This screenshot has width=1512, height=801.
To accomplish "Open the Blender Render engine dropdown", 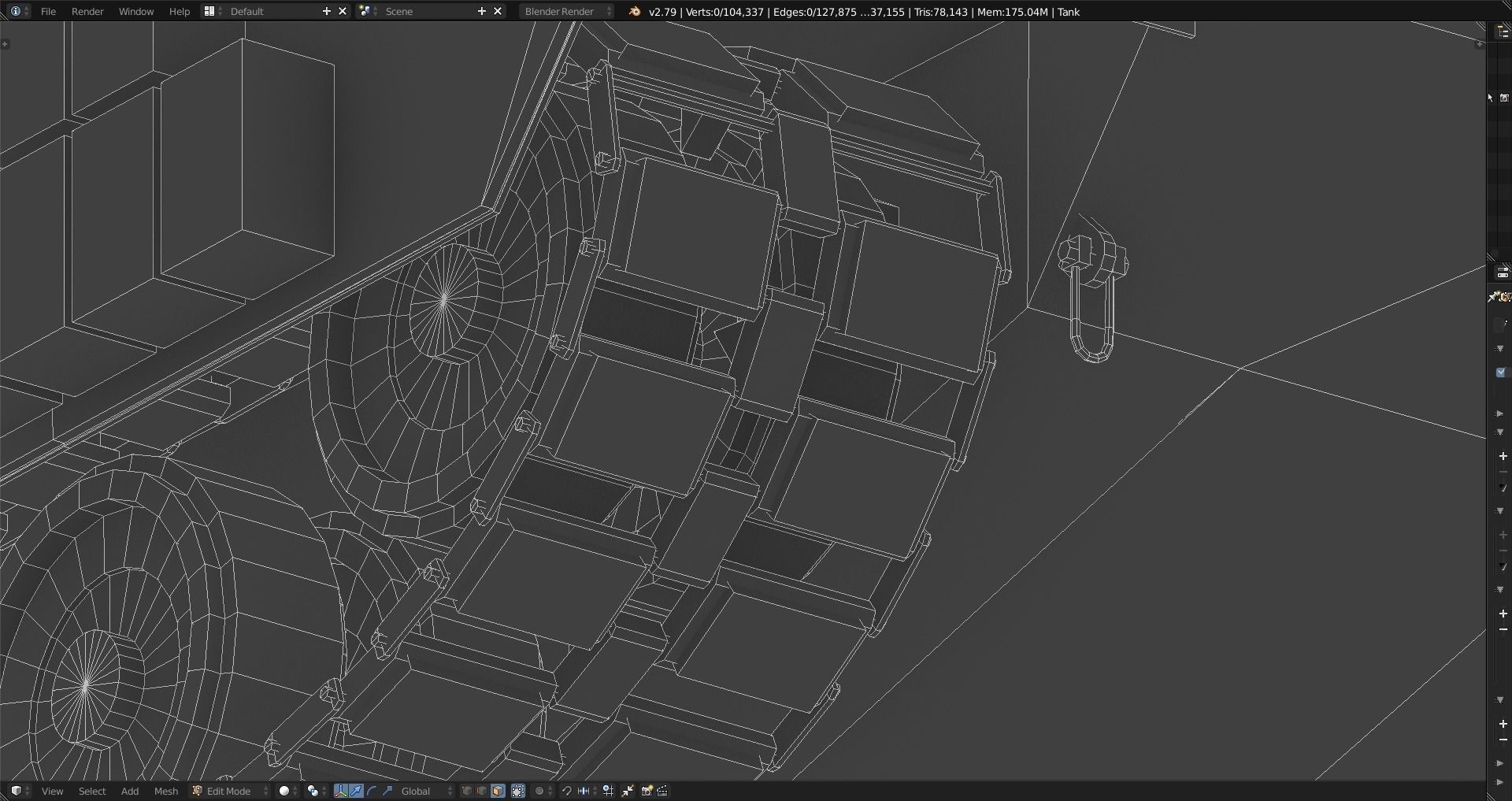I will [x=566, y=11].
